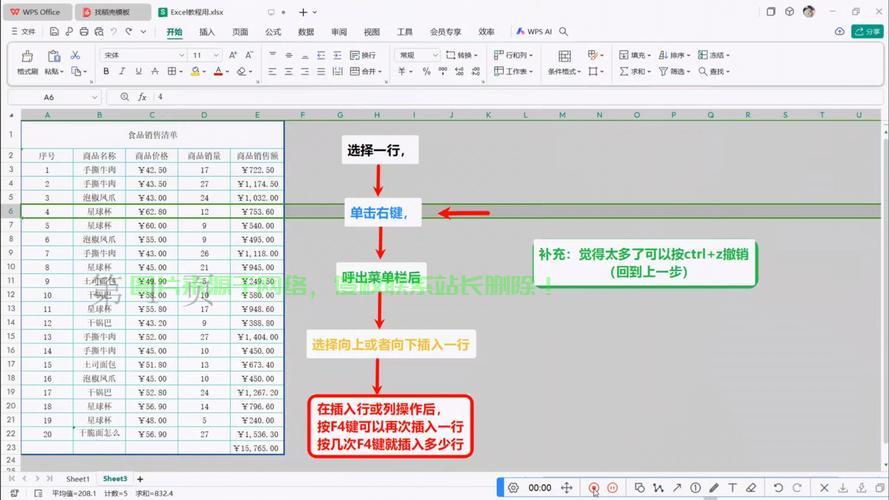The height and width of the screenshot is (500, 889).
Task: Click the 分享 (Share) button
Action: click(x=865, y=32)
